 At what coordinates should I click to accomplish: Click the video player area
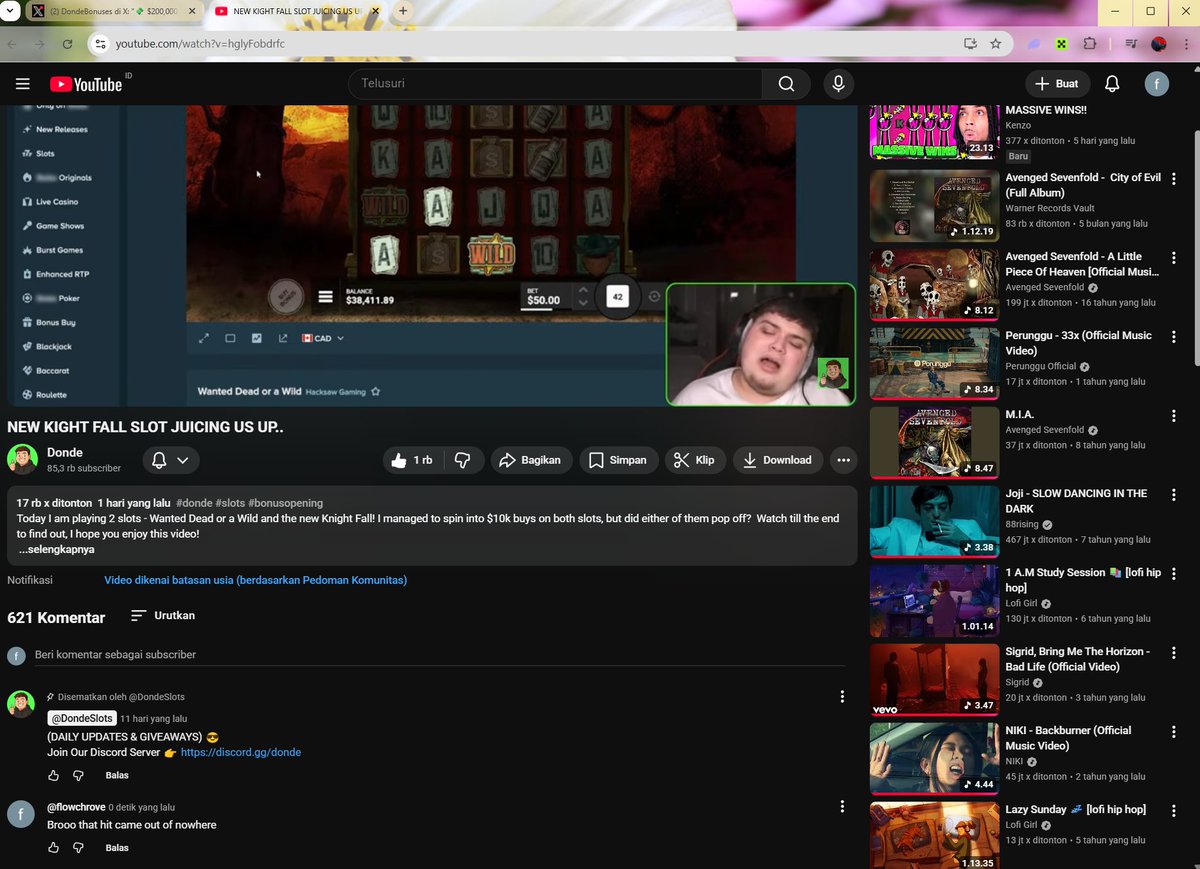431,255
